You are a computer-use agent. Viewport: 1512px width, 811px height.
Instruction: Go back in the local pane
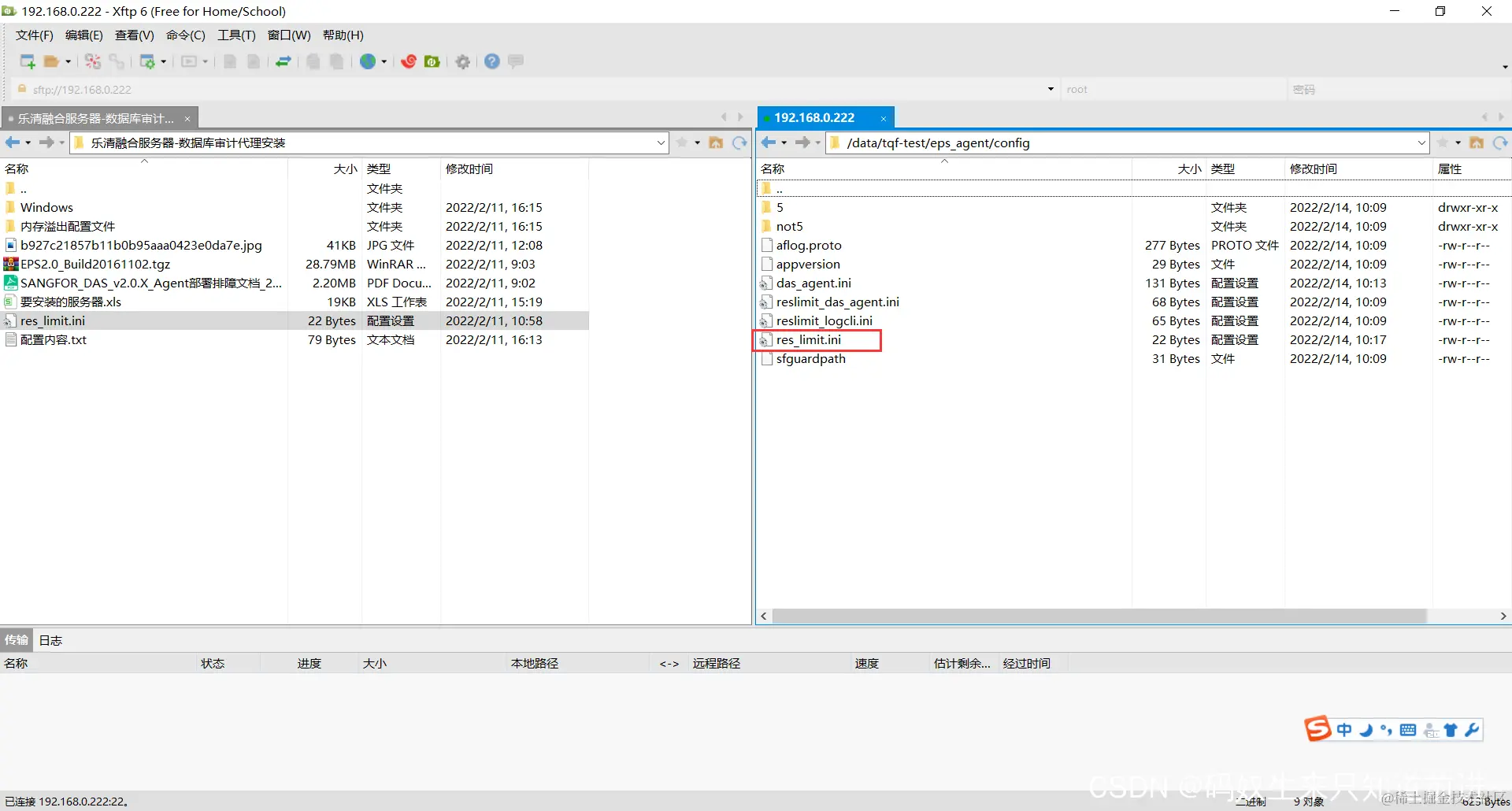click(13, 143)
